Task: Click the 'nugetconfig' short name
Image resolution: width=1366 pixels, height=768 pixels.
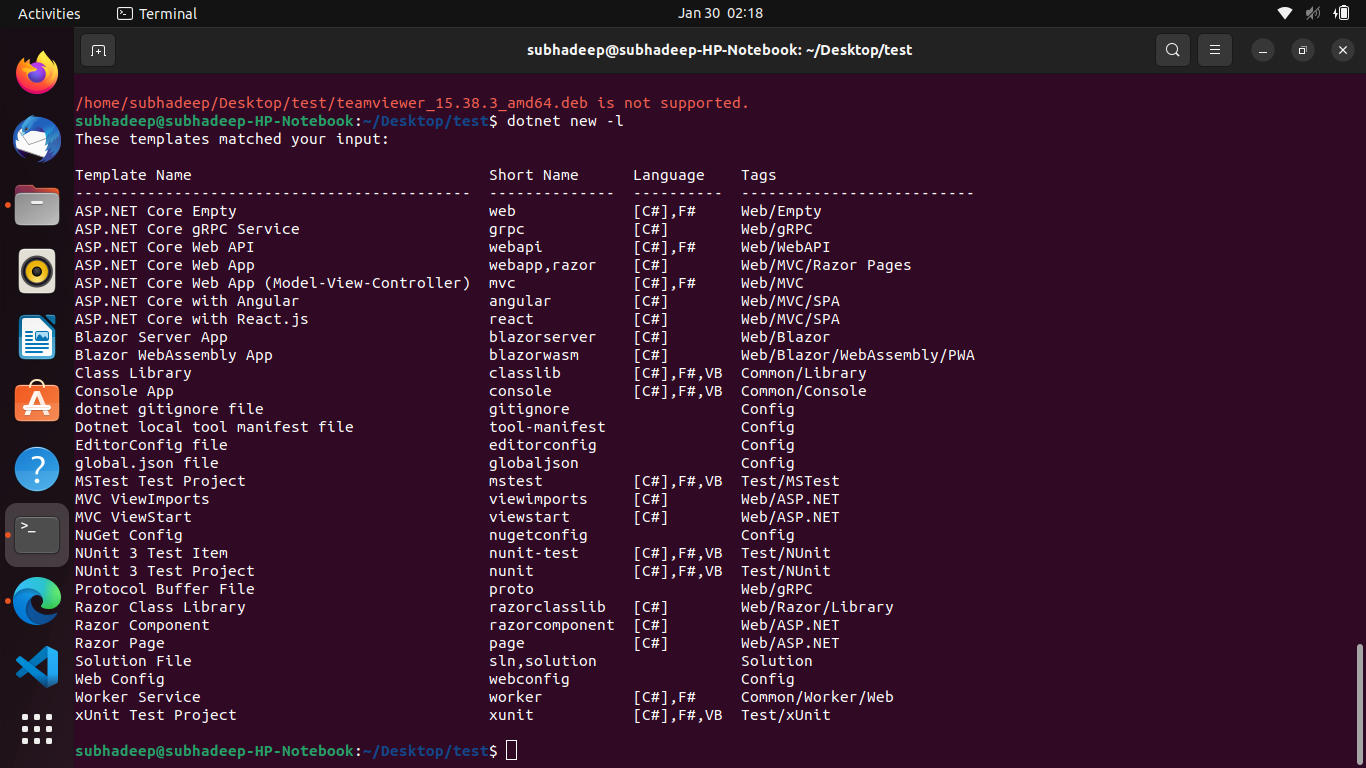Action: (x=538, y=535)
